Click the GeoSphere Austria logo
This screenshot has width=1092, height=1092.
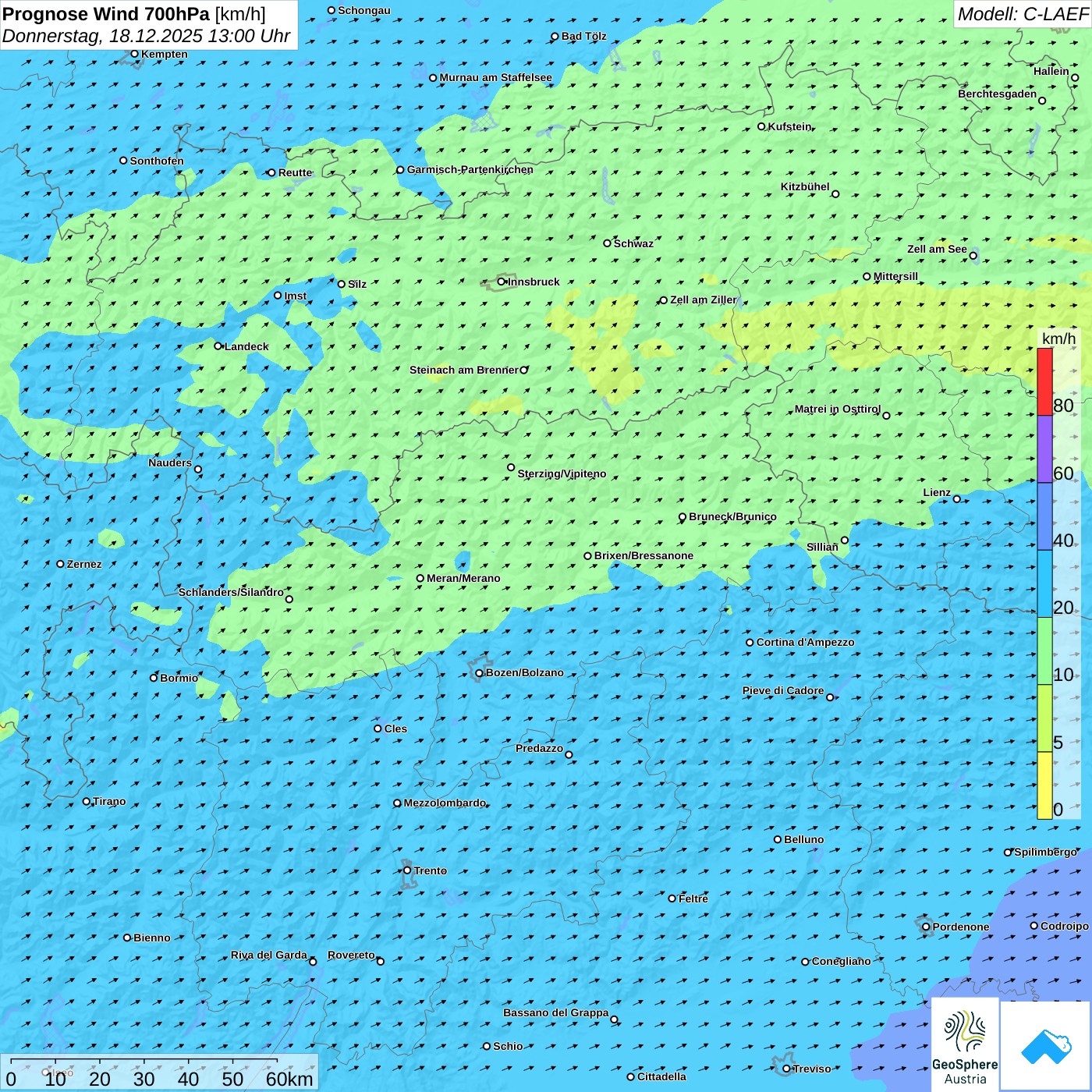[x=965, y=1045]
